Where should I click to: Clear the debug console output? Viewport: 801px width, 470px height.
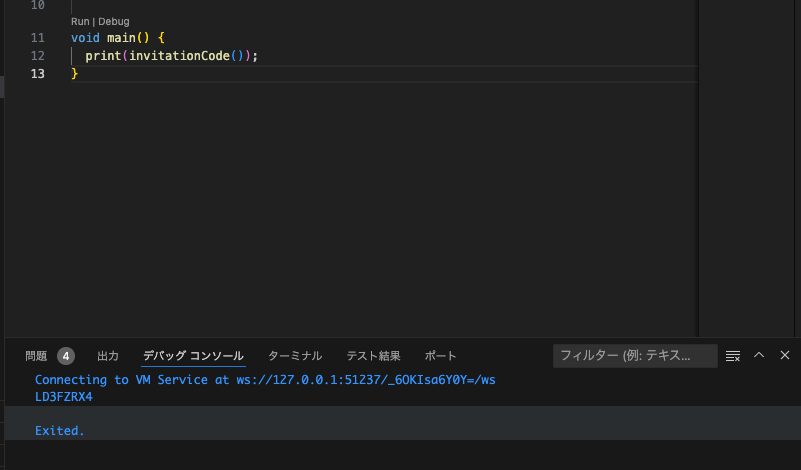point(733,356)
